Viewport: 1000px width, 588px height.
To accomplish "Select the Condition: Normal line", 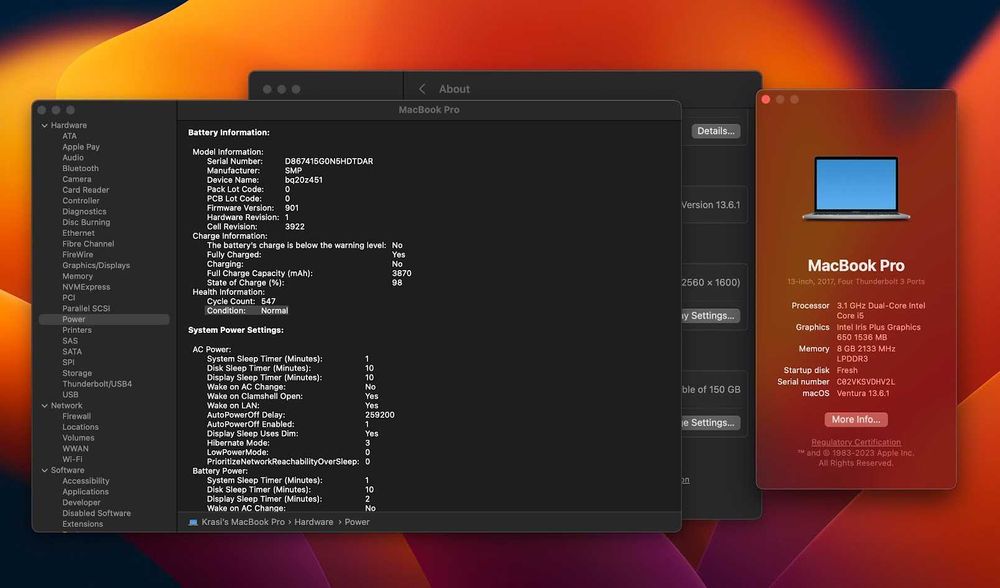I will [x=247, y=311].
